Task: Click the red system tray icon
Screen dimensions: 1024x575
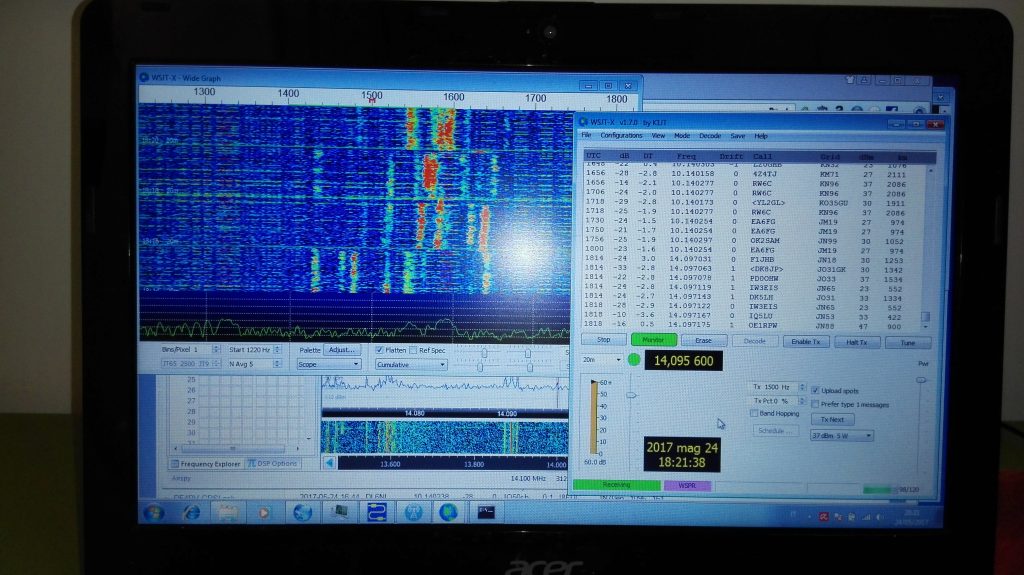Action: 824,516
